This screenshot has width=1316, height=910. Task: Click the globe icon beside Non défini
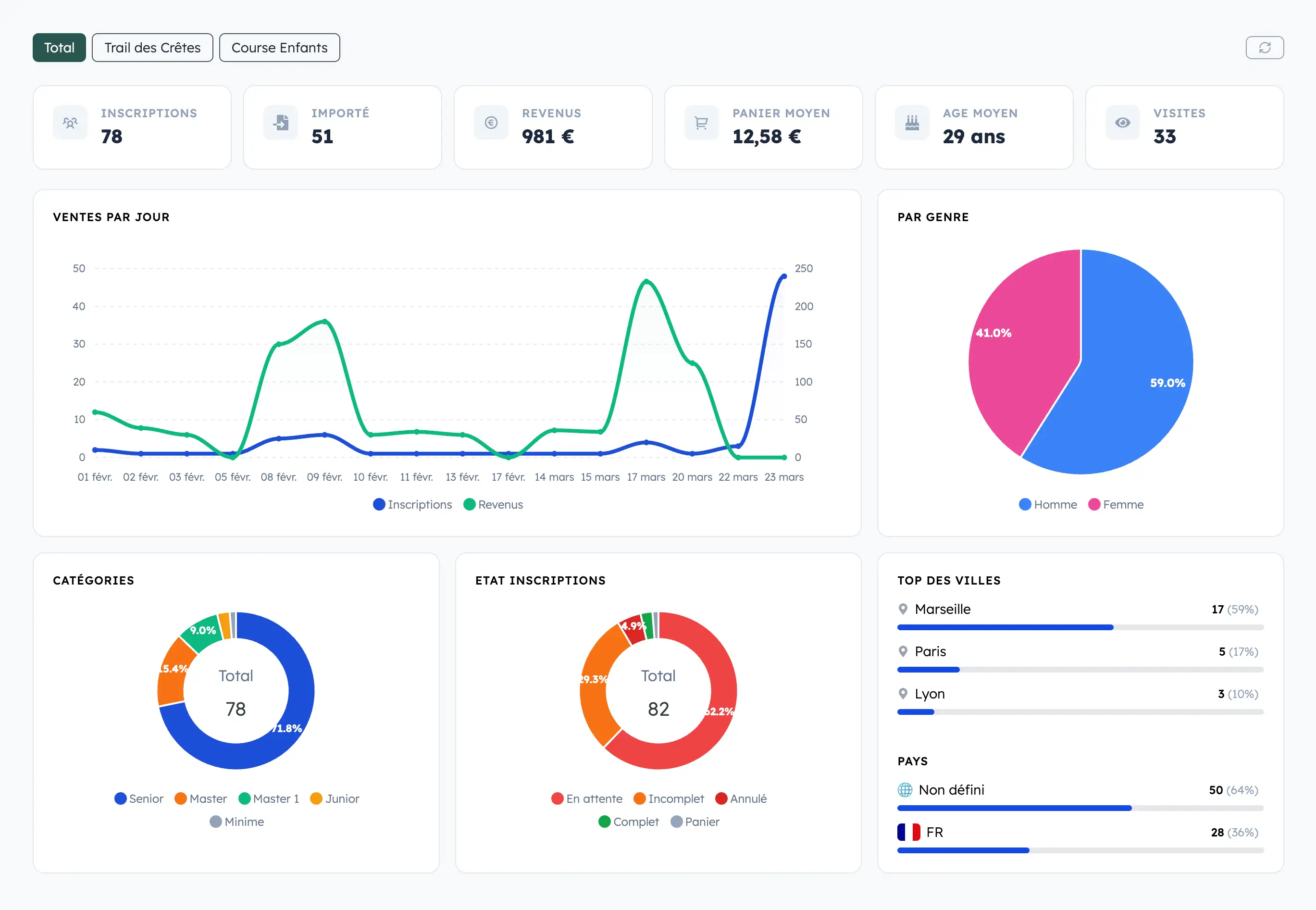tap(905, 790)
